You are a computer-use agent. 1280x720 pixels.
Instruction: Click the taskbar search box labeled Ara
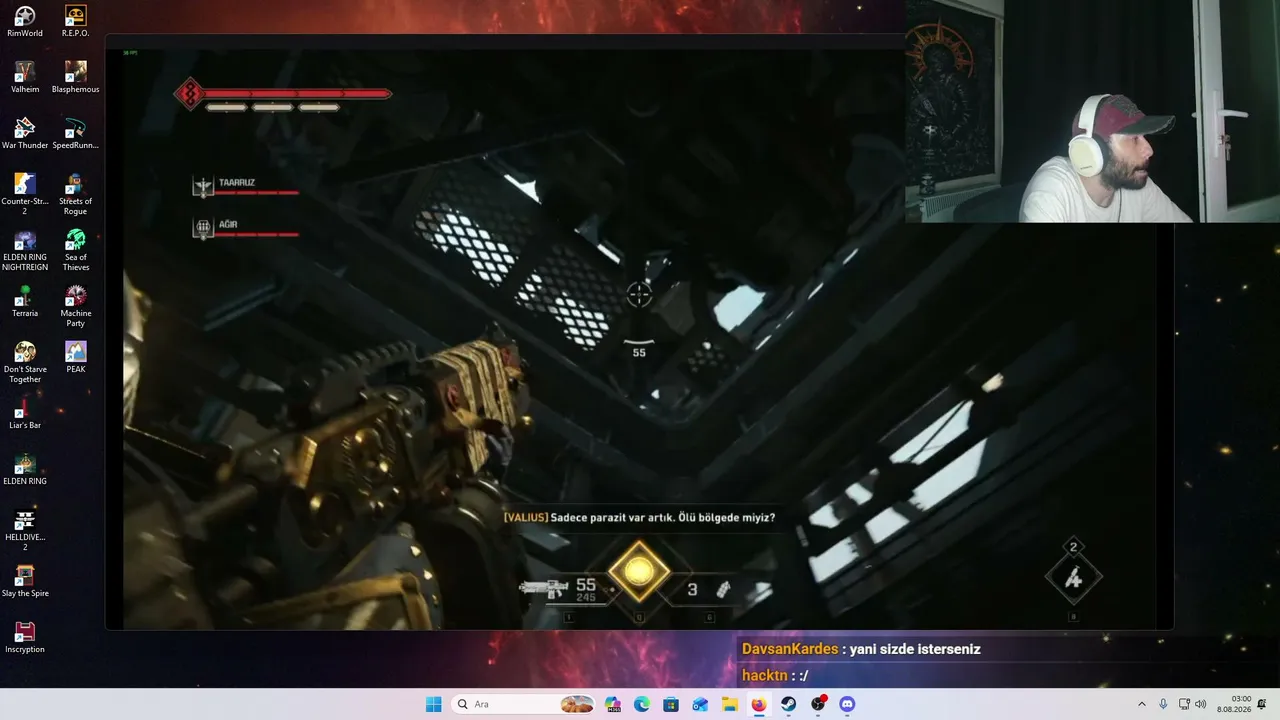[524, 704]
